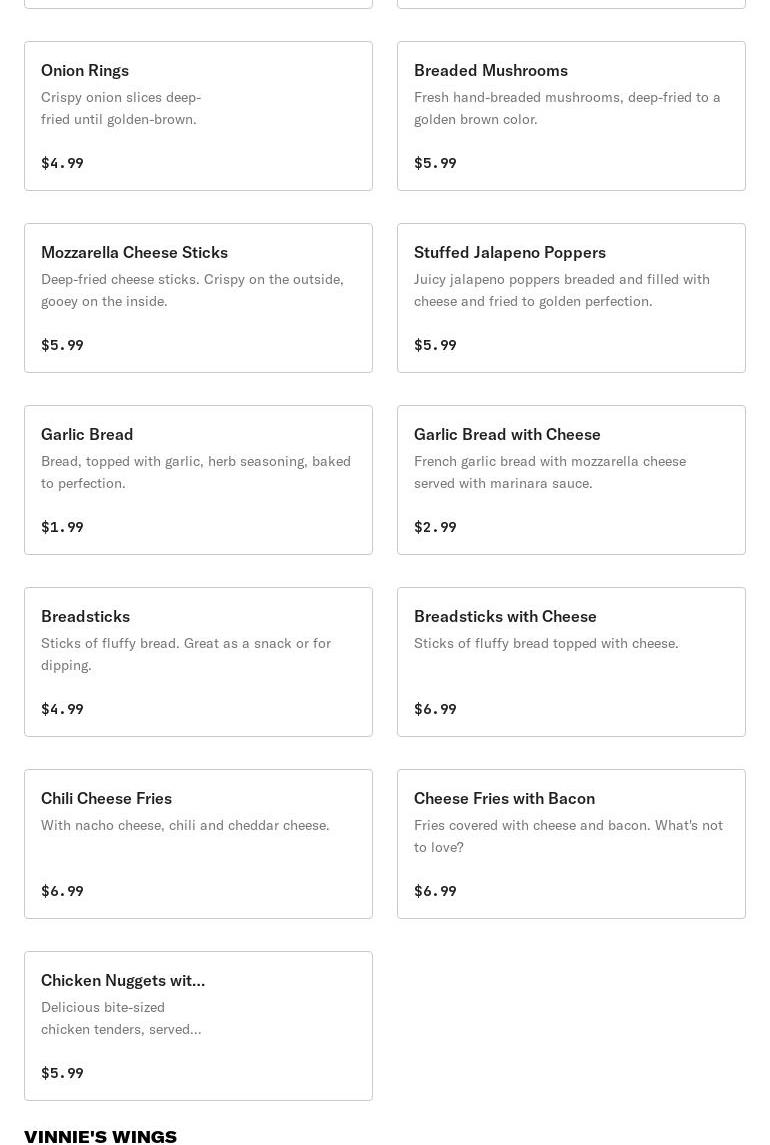This screenshot has width=770, height=1145.
Task: Click the $2.99 Garlic Bread with Cheese price
Action: click(x=435, y=527)
